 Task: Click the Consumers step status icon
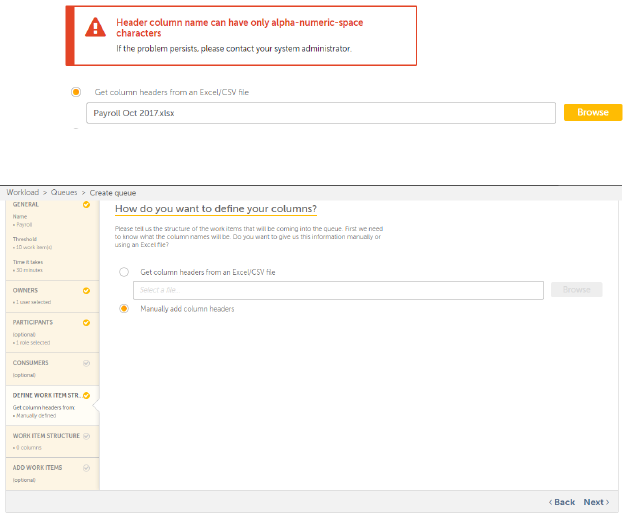[86, 362]
